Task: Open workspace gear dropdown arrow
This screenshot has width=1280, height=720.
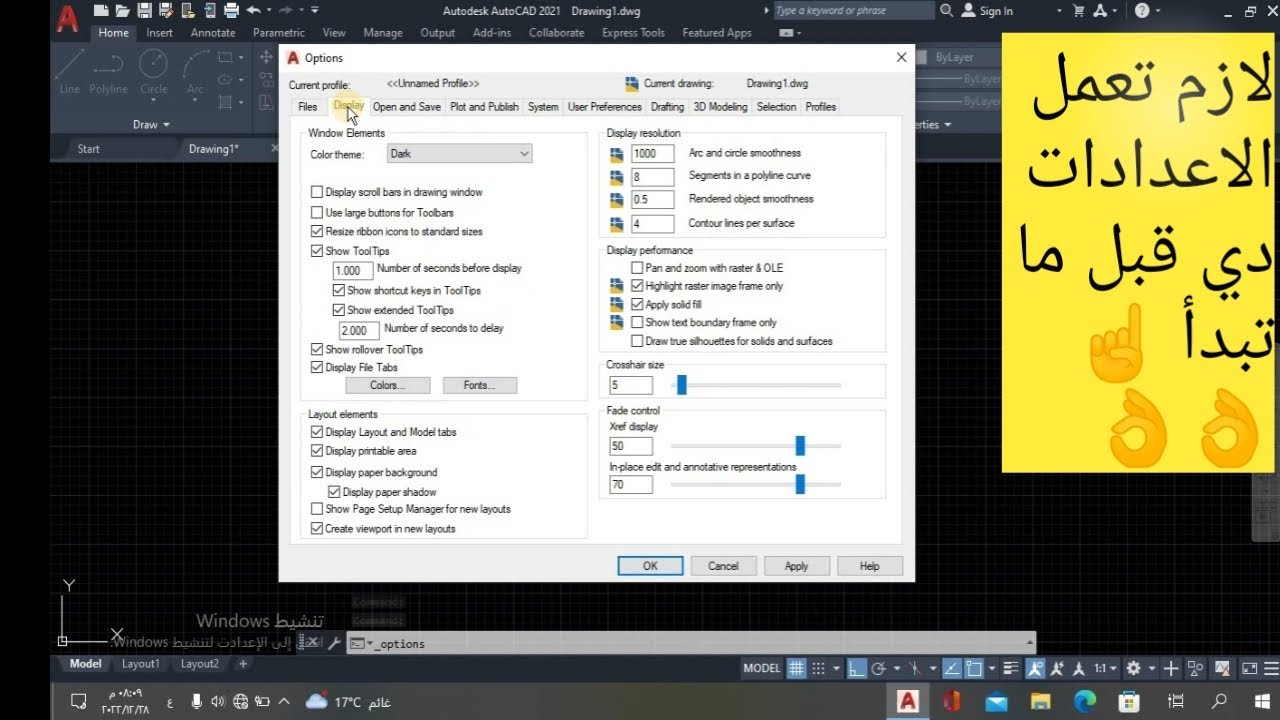Action: click(x=1150, y=668)
